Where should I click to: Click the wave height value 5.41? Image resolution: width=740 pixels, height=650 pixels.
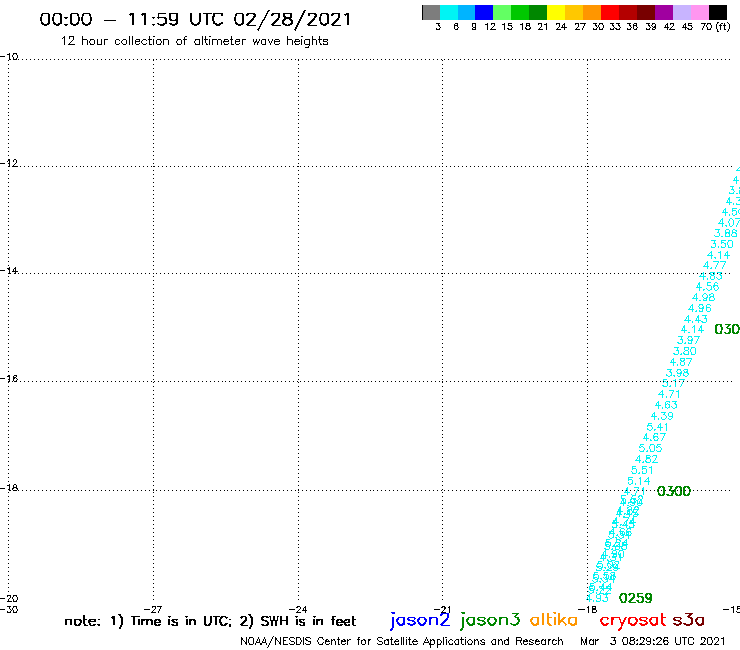coord(658,427)
